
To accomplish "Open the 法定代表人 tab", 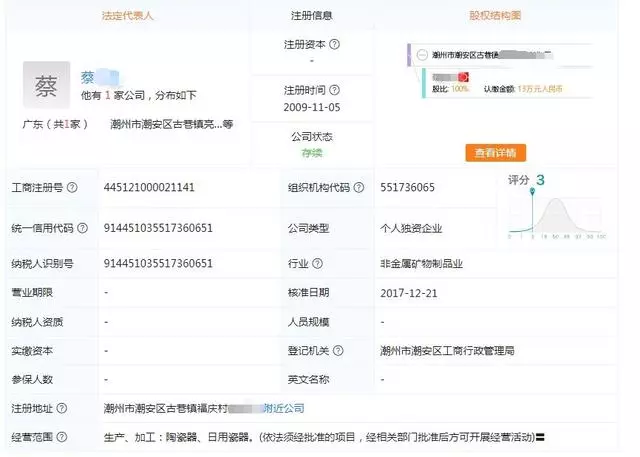I will click(x=127, y=16).
